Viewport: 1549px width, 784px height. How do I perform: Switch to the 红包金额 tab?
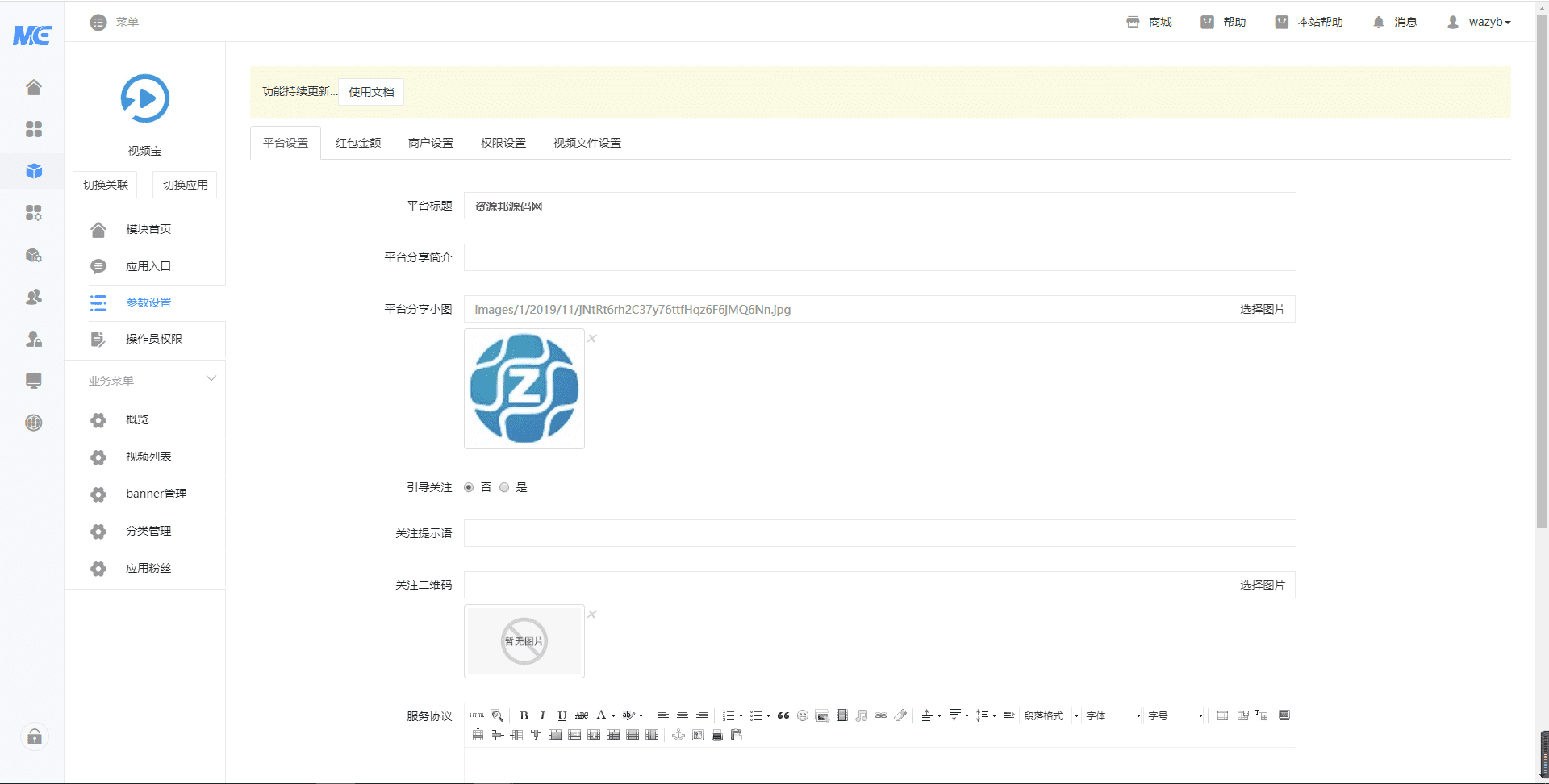point(358,143)
